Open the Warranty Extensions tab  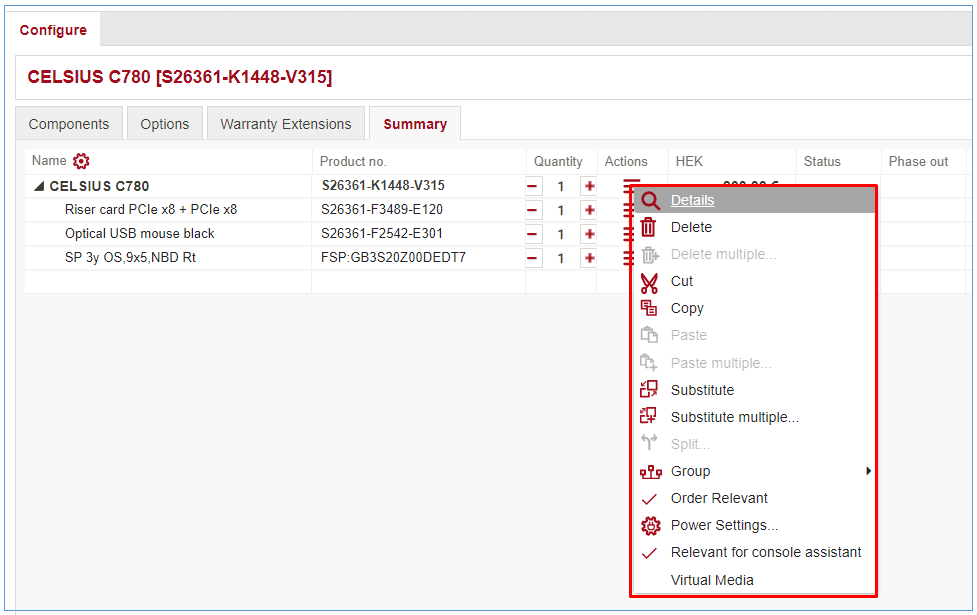pyautogui.click(x=285, y=124)
